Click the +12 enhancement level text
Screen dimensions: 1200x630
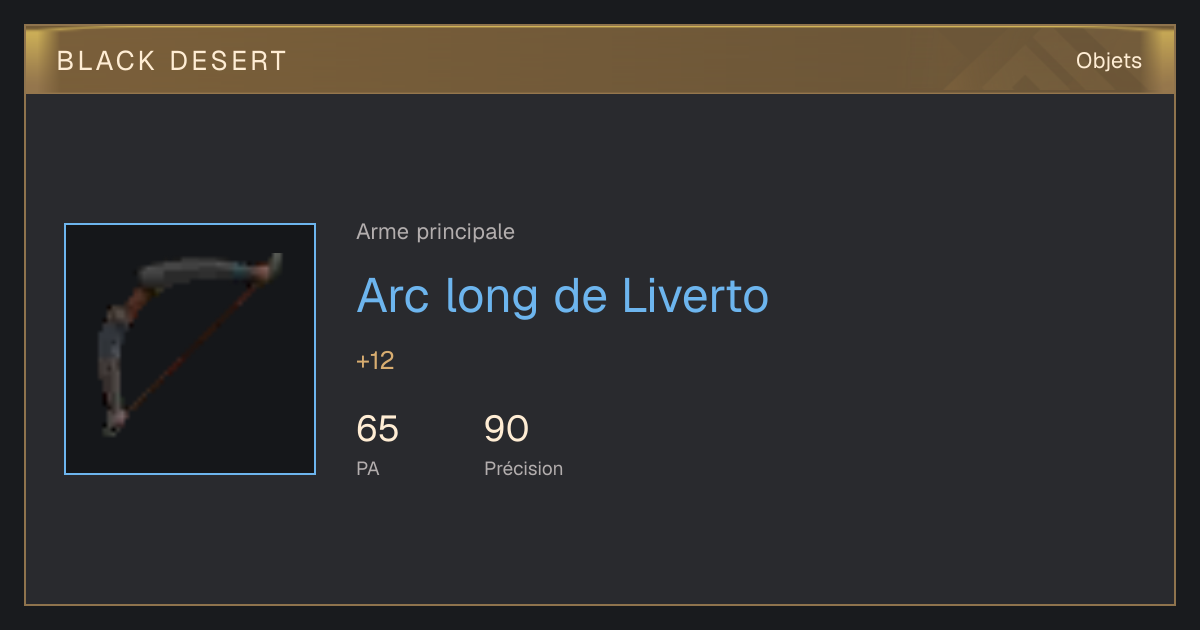[375, 361]
